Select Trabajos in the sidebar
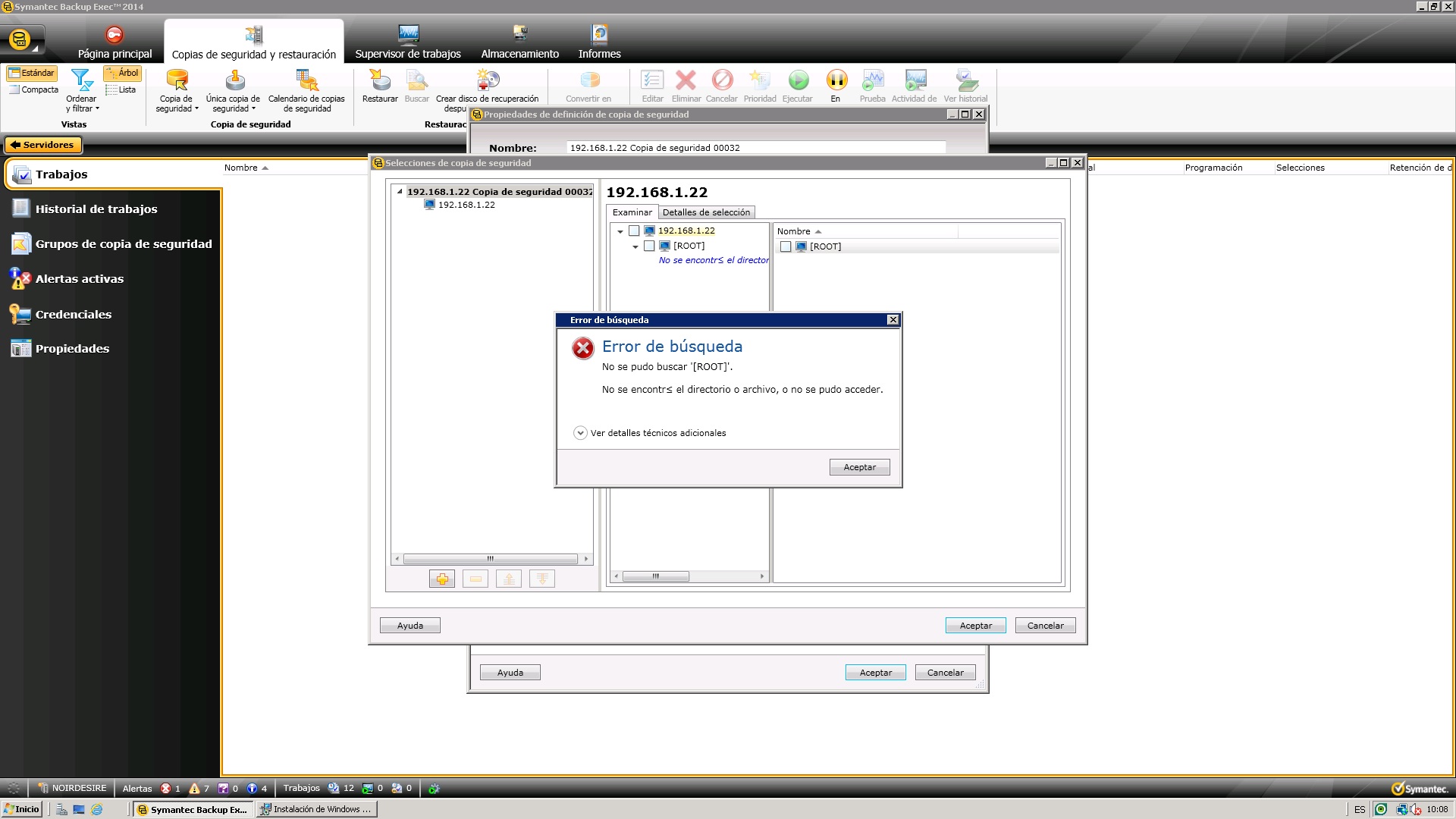The height and width of the screenshot is (819, 1456). [112, 174]
